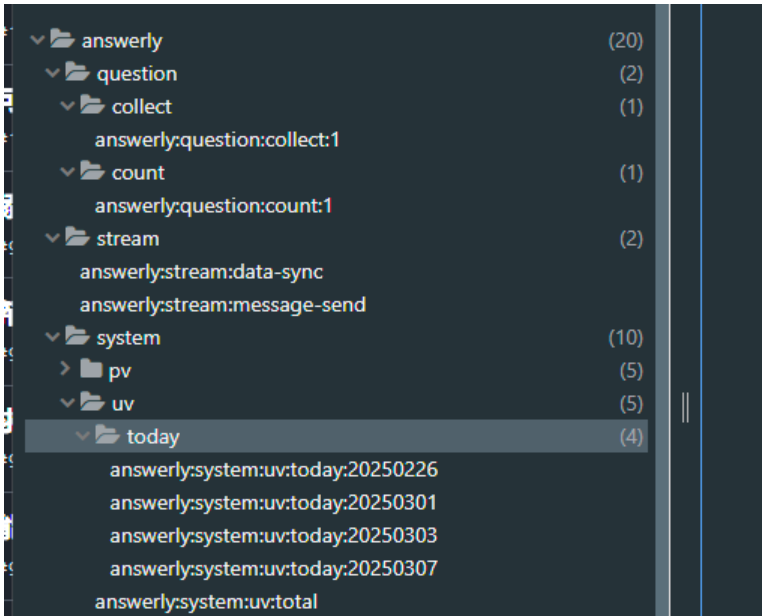Select the answerly:stream:data-sync key

[201, 272]
